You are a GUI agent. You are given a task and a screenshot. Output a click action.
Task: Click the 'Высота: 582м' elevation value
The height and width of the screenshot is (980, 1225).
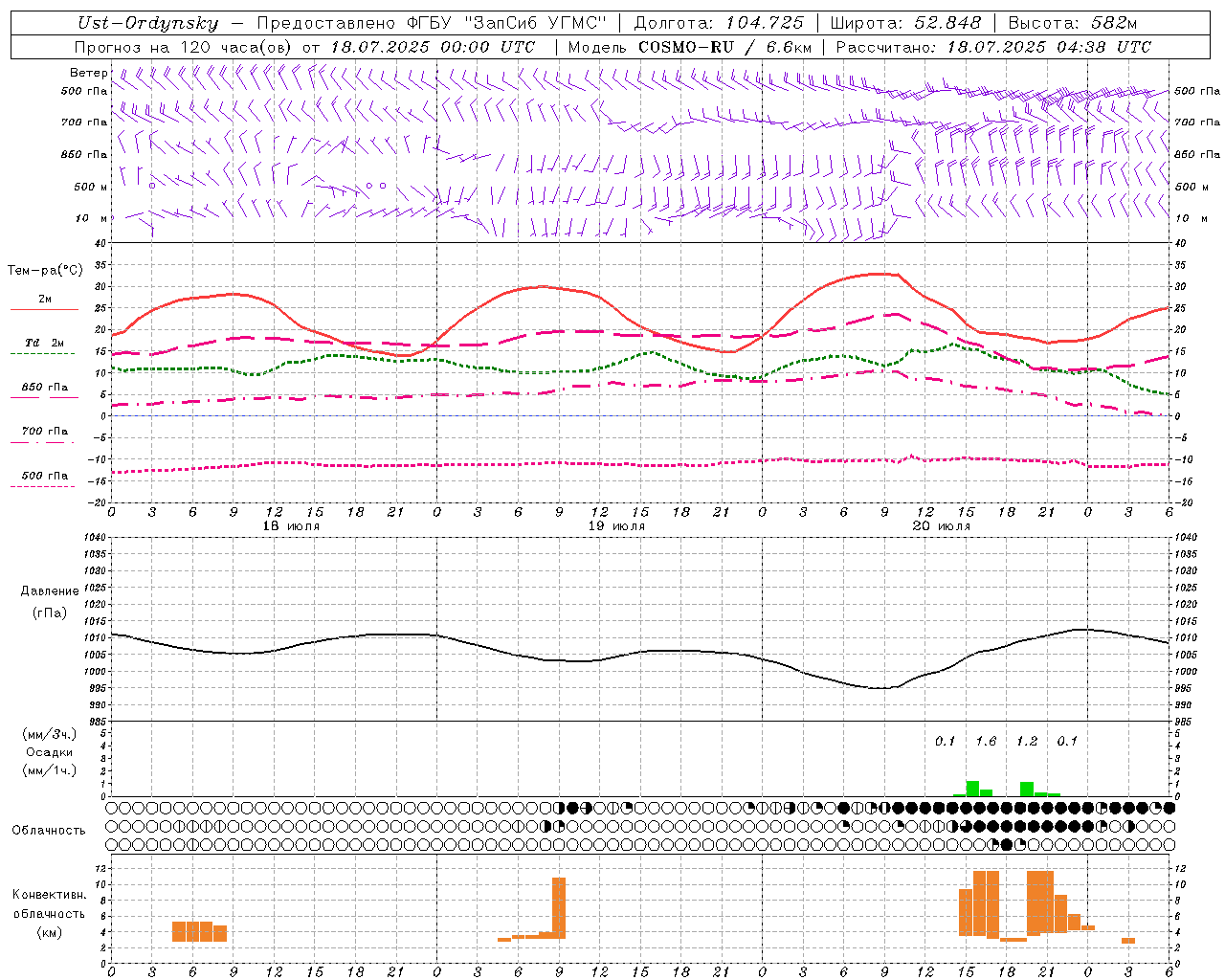pyautogui.click(x=1073, y=24)
